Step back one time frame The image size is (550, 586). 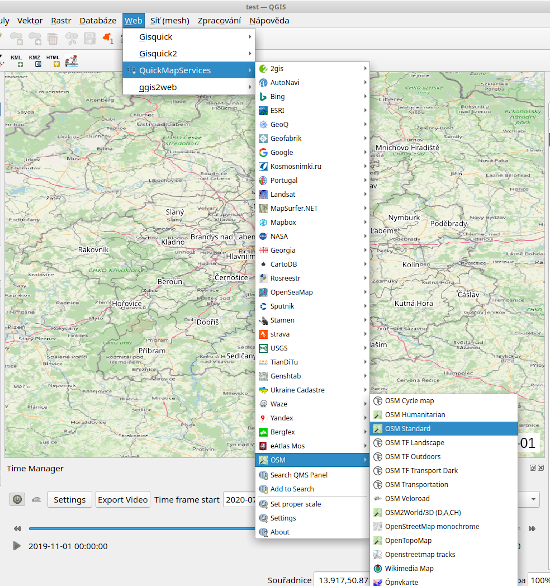17,528
